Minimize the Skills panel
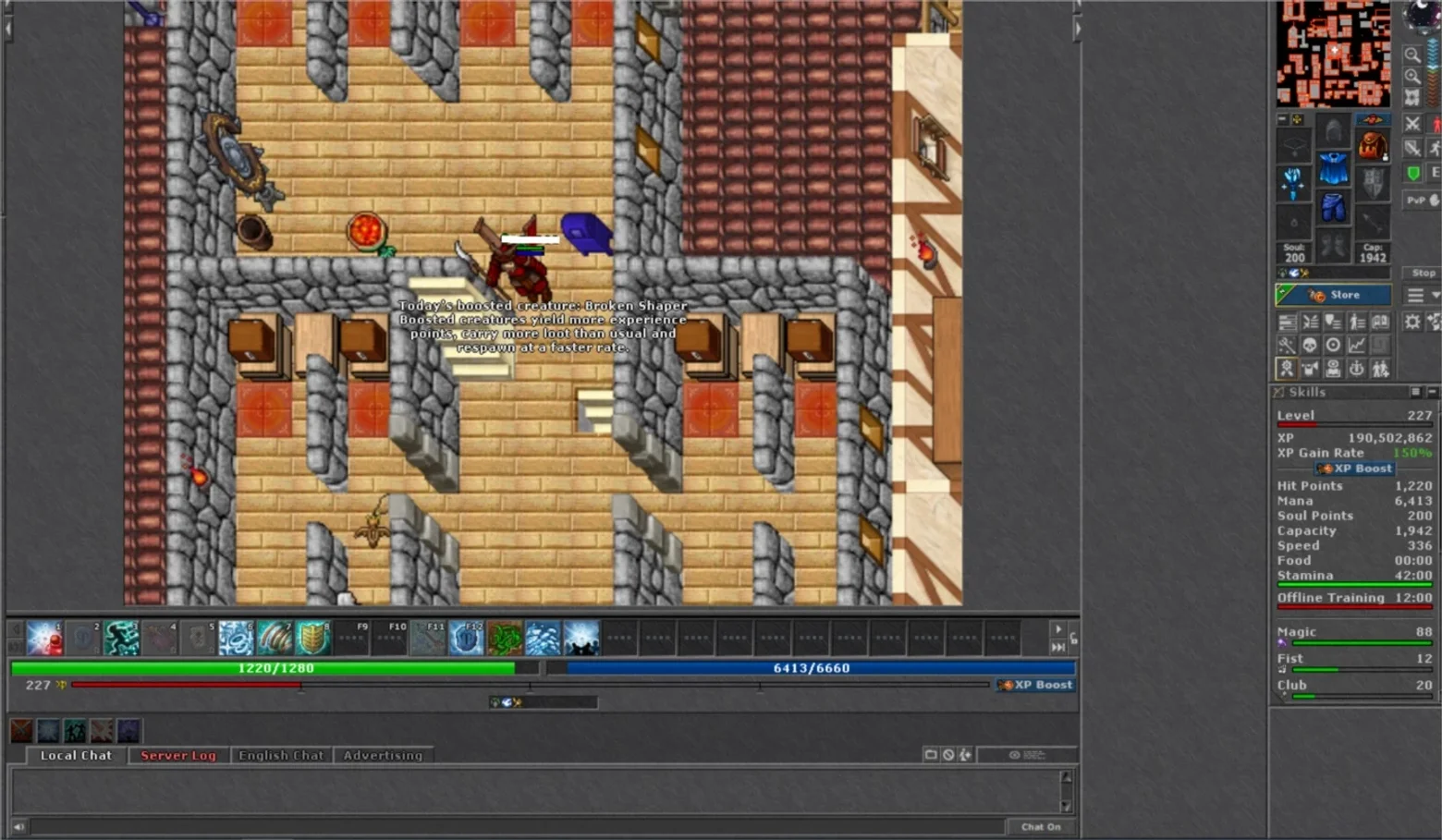This screenshot has height=840, width=1442. 1432,392
